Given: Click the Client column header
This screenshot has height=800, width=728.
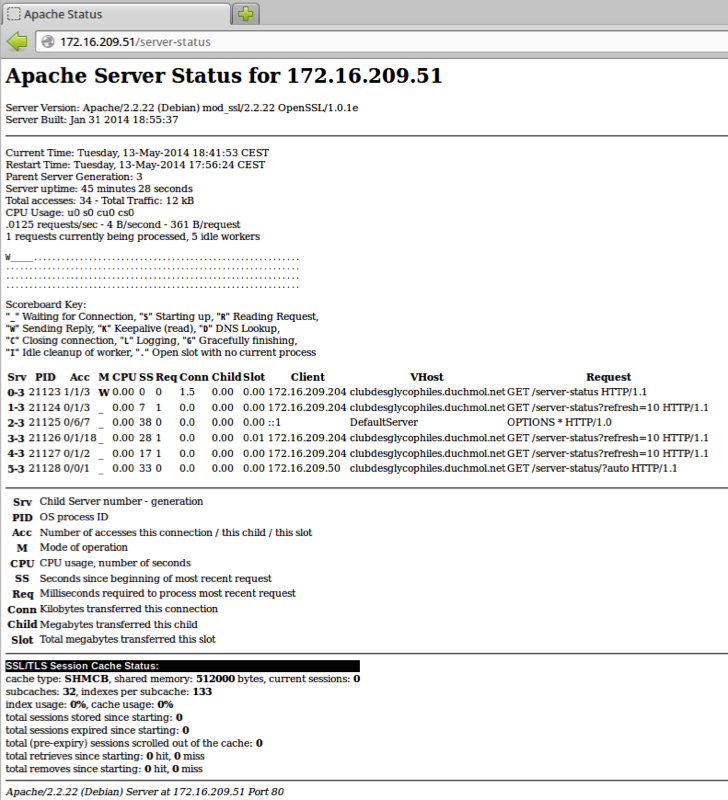Looking at the screenshot, I should [307, 377].
